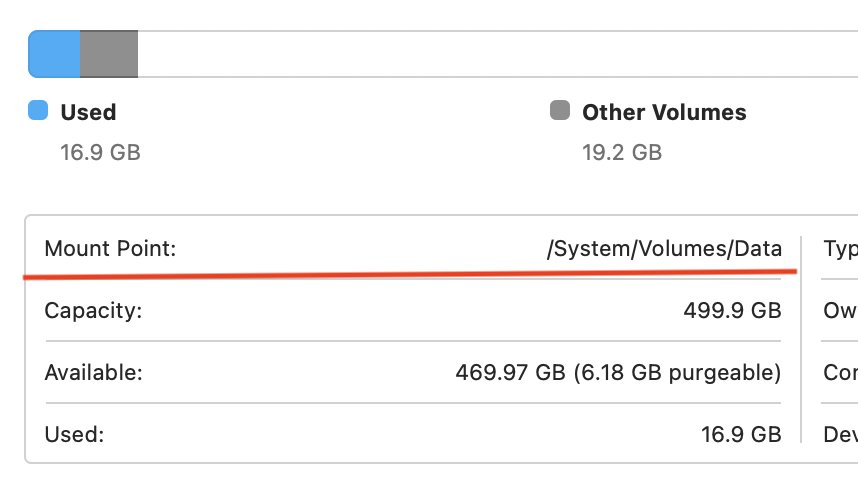Click the Used row label in the info table

click(x=75, y=435)
